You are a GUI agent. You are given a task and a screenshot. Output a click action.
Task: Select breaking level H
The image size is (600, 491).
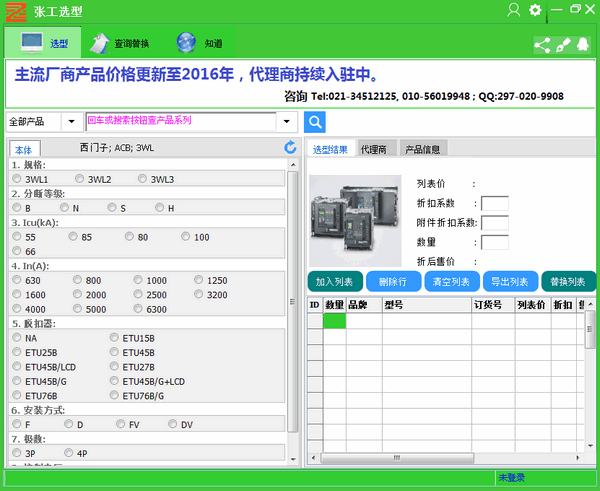[160, 207]
